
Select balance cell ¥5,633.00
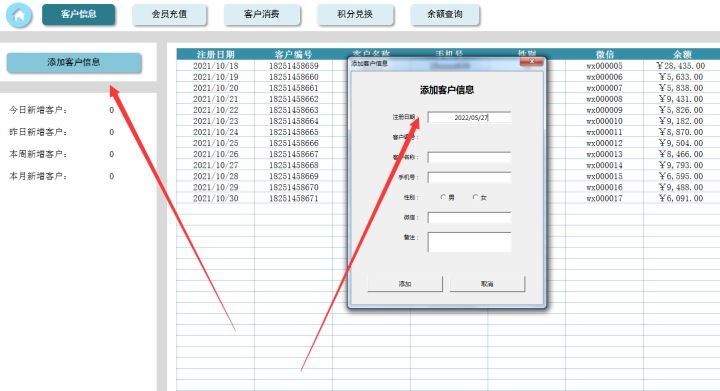coord(682,77)
